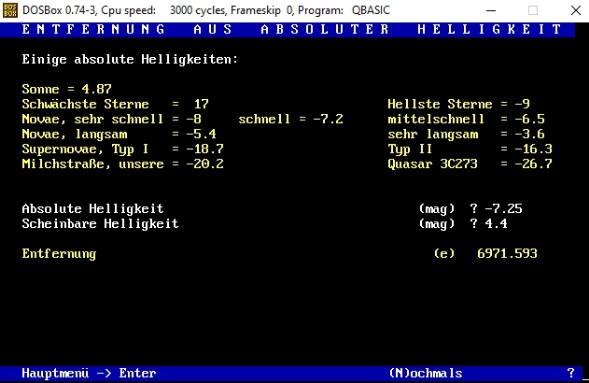Select the 'Hauptmenü -> Enter' status text
Image resolution: width=589 pixels, height=383 pixels.
pyautogui.click(x=89, y=373)
